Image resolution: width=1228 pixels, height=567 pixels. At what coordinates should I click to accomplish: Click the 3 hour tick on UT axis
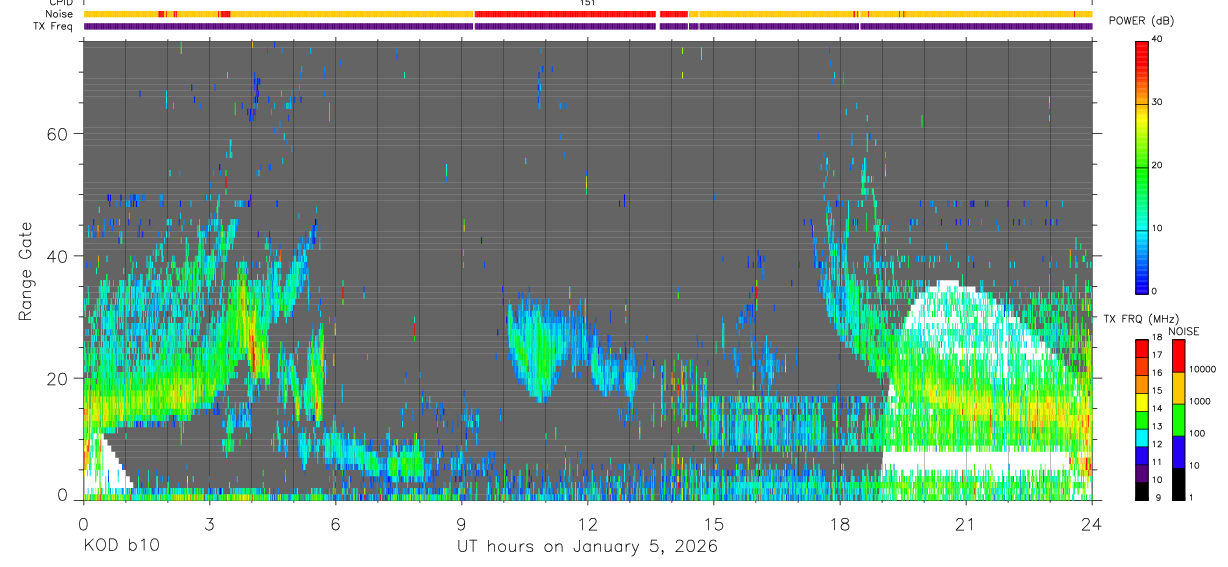(x=209, y=523)
